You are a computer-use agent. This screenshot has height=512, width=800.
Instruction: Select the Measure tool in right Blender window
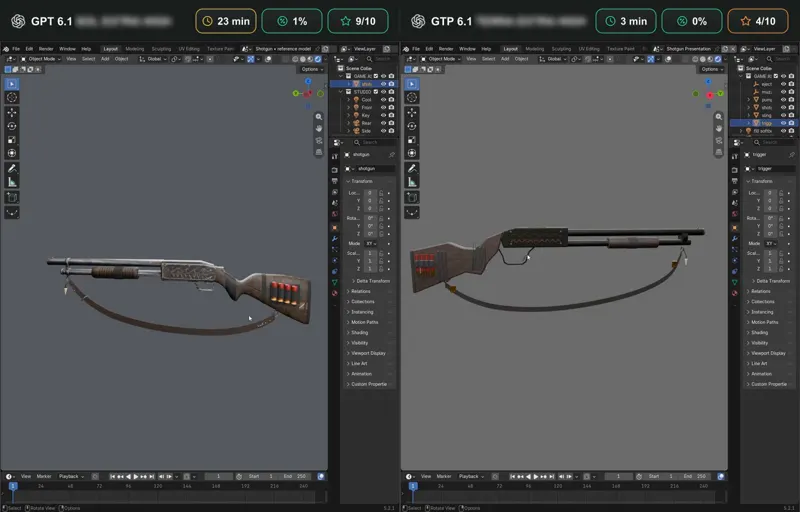(x=412, y=182)
